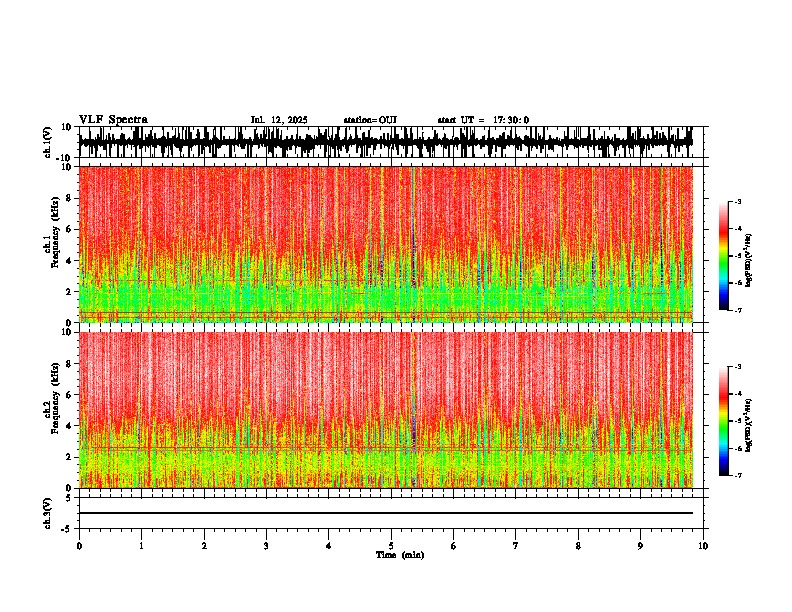Click the ch.1 waveform trace at the top
The width and height of the screenshot is (792, 612).
click(x=385, y=142)
